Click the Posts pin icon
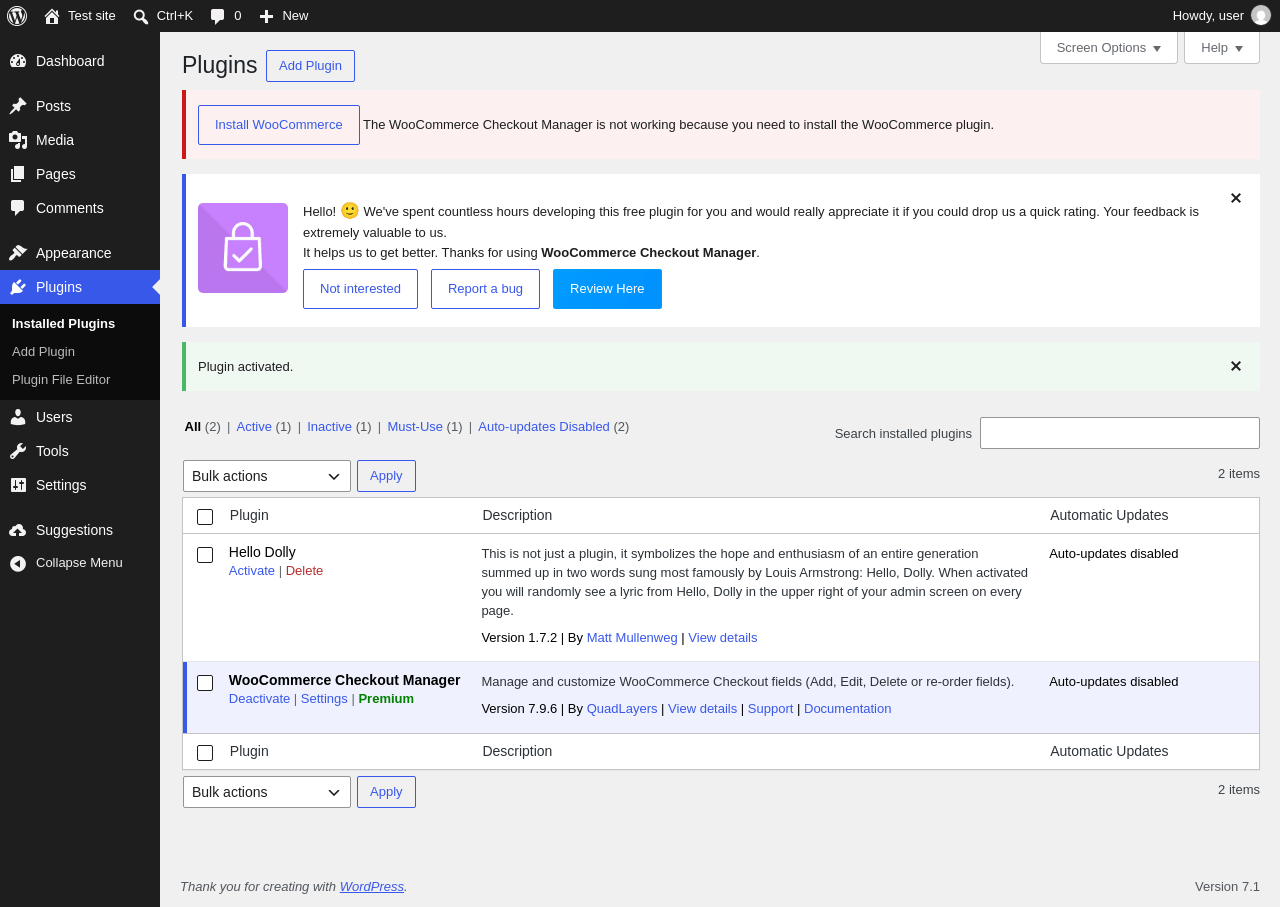The height and width of the screenshot is (907, 1280). point(18,106)
